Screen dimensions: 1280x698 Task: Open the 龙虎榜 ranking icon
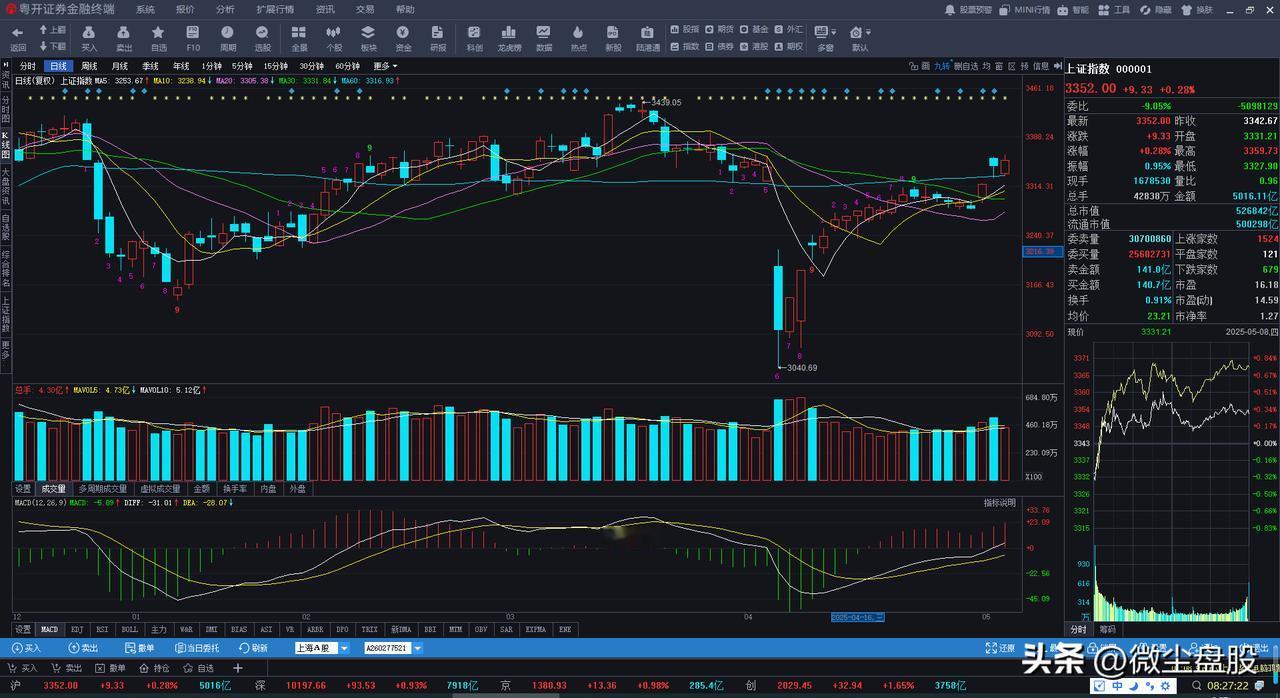[x=509, y=33]
